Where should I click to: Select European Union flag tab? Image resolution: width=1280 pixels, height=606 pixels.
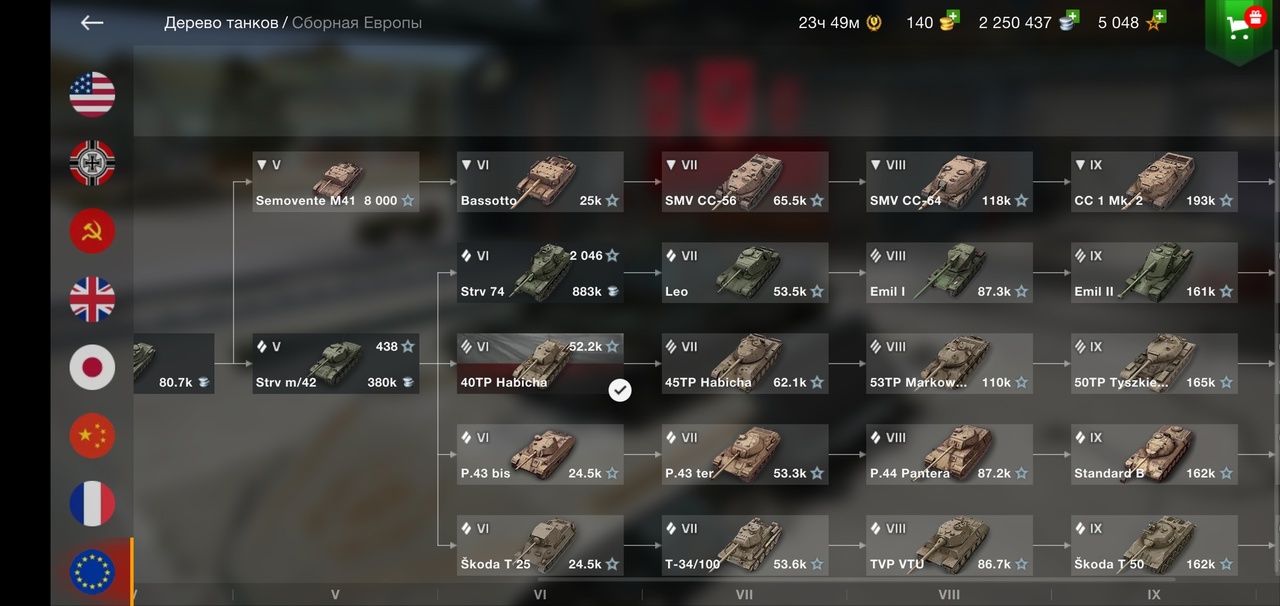coord(92,571)
